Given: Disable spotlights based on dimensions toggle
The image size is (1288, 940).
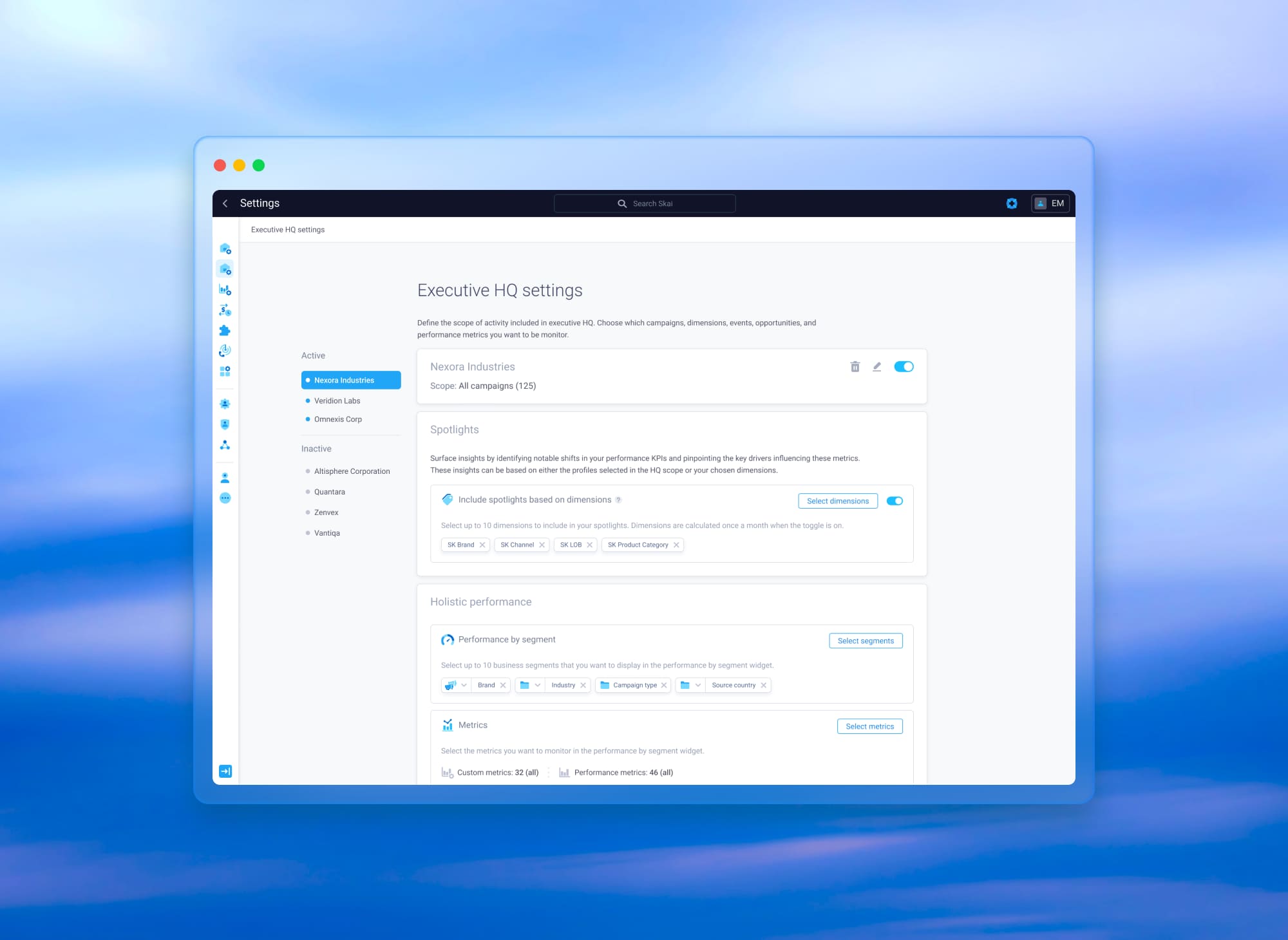Looking at the screenshot, I should [x=895, y=501].
